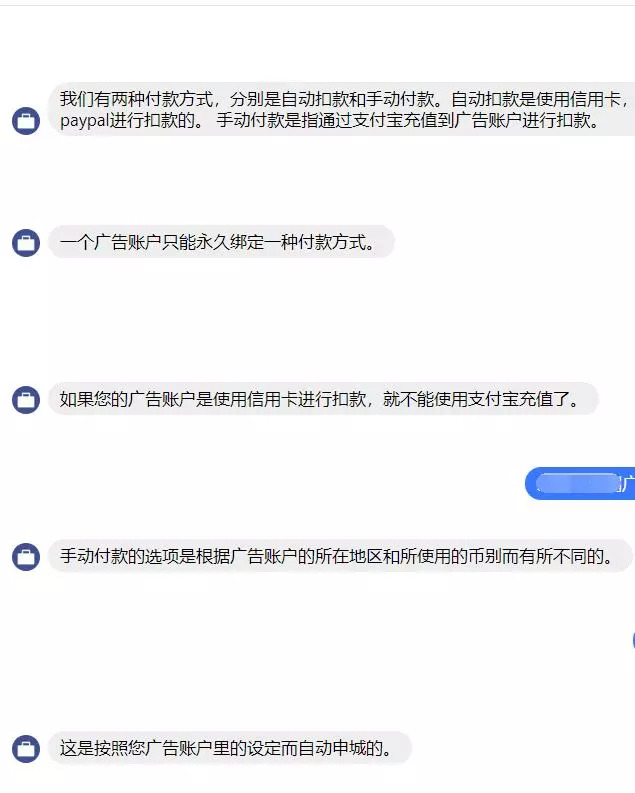Click the avatar beside 这是按照您广告账户 message

tap(26, 748)
